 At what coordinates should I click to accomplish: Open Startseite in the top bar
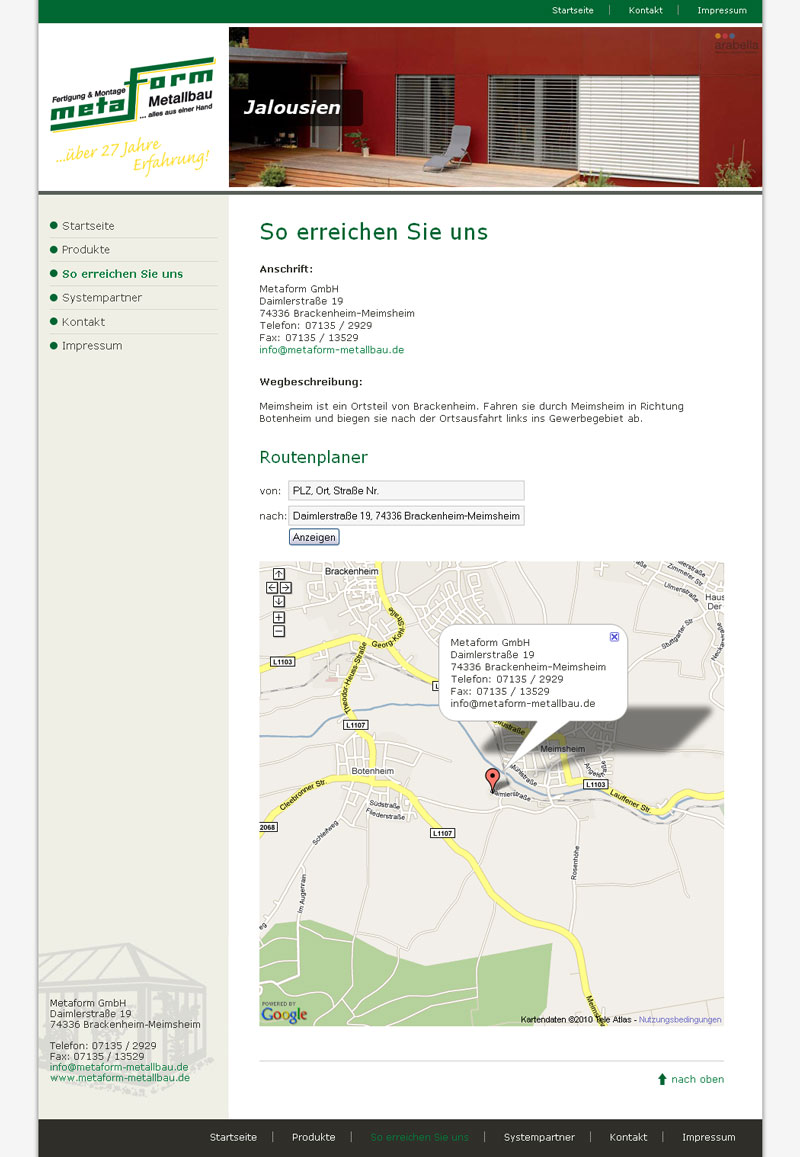[x=573, y=10]
